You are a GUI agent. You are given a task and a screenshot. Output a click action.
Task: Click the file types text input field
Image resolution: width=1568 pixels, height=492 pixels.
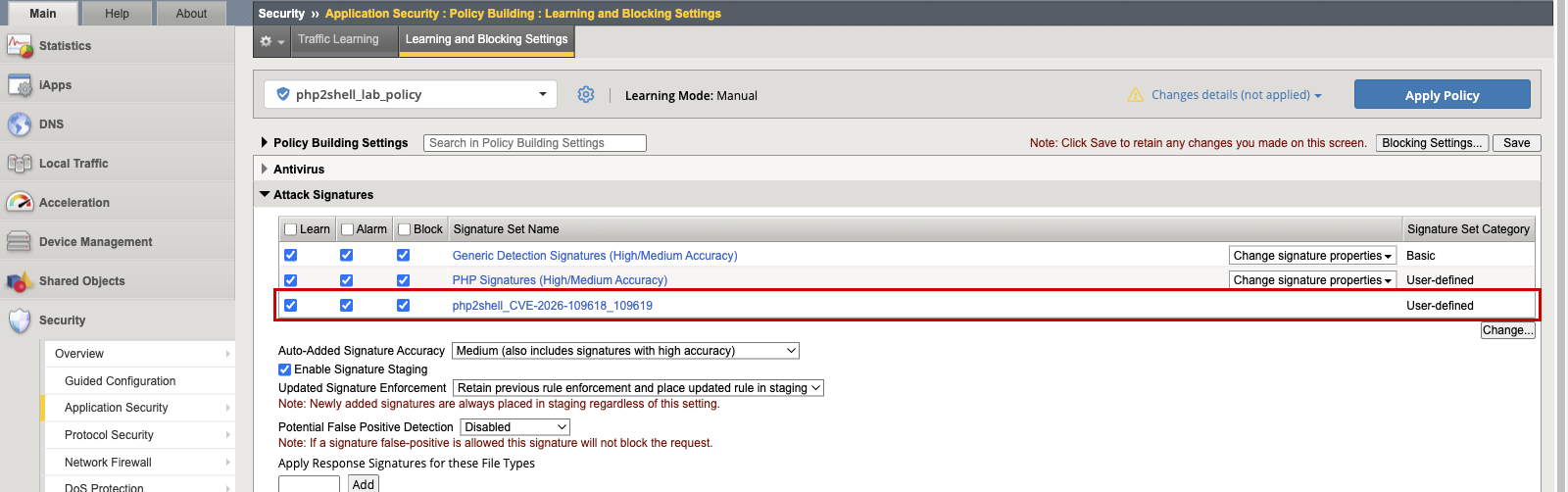coord(309,484)
